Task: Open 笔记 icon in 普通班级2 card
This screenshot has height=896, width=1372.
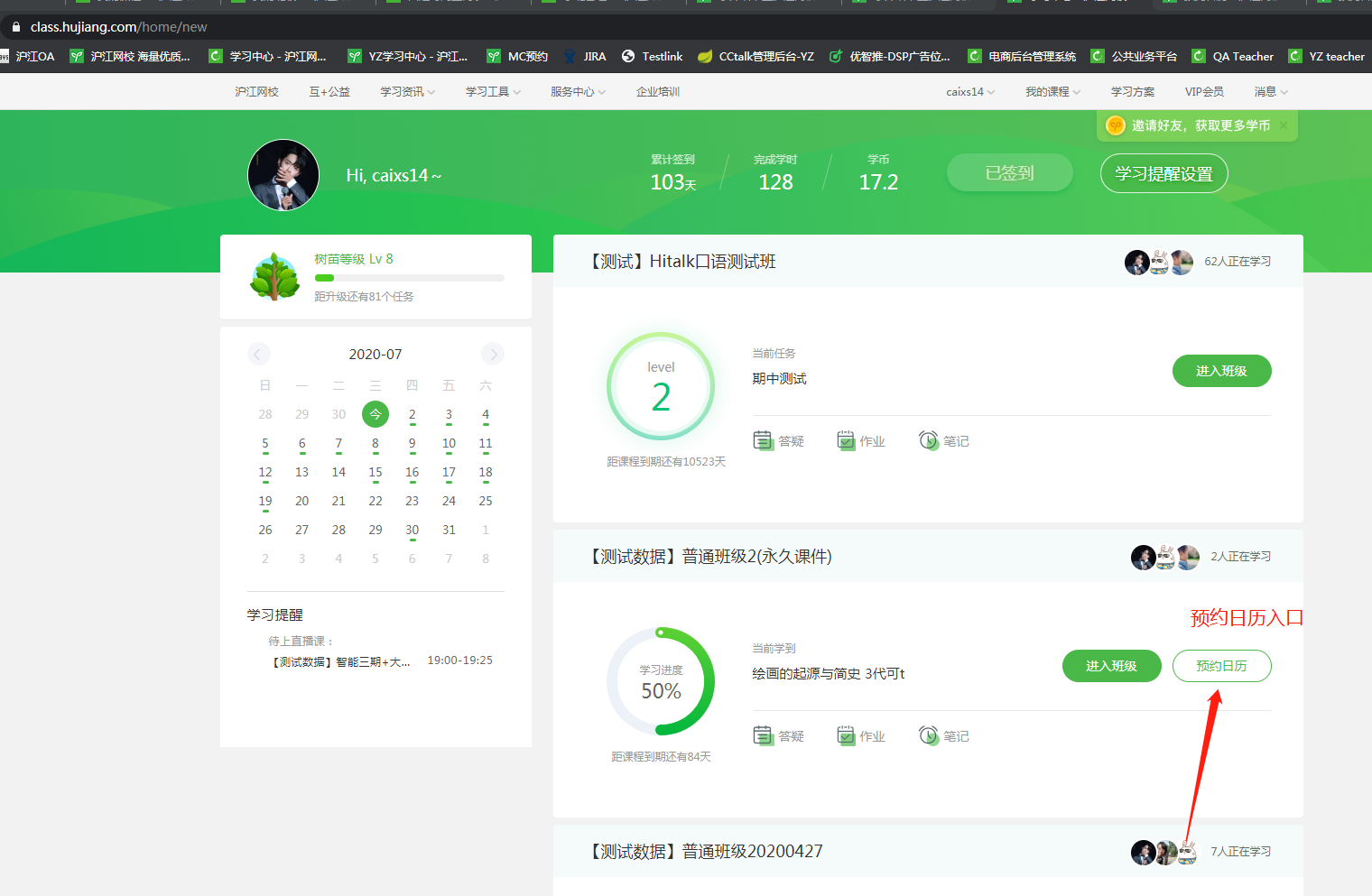Action: 929,735
